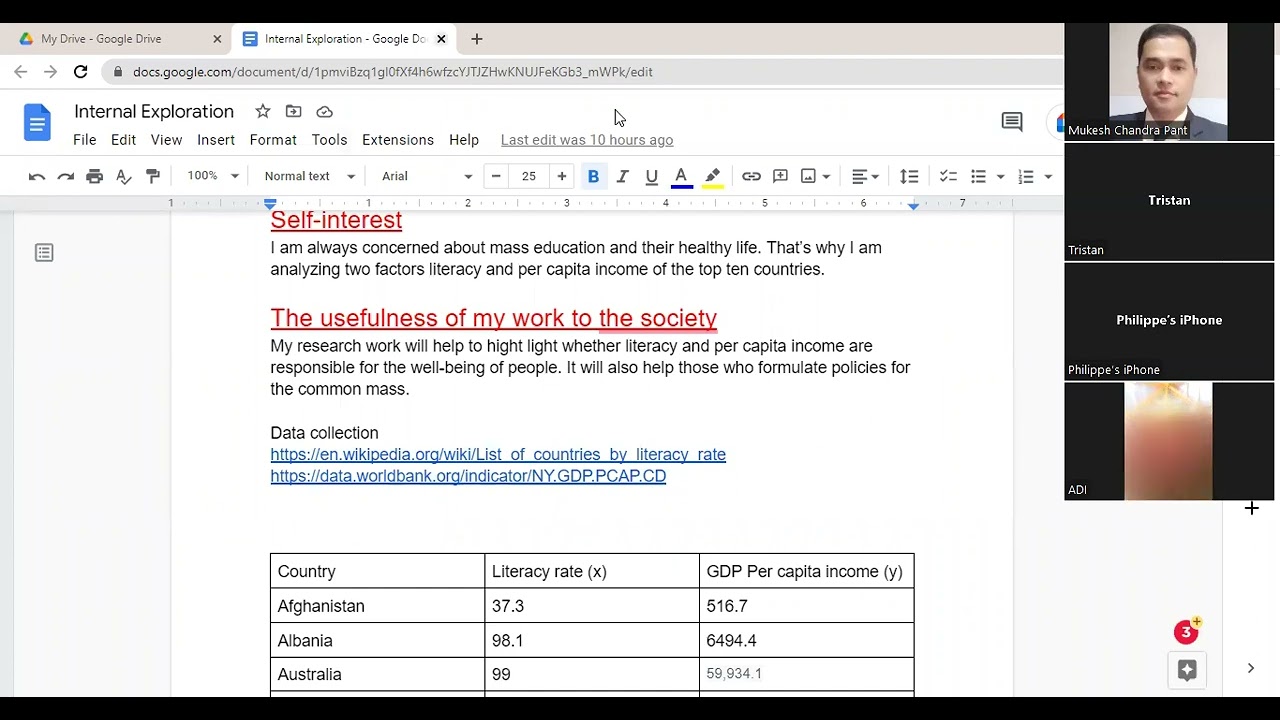Click the Redo icon in the toolbar

(66, 176)
